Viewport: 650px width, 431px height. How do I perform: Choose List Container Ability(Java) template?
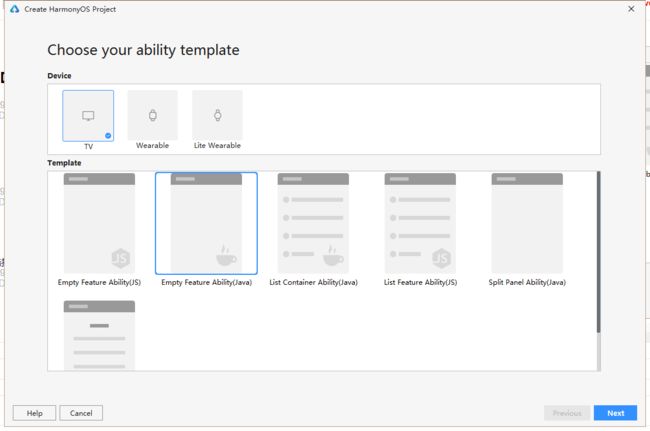313,223
